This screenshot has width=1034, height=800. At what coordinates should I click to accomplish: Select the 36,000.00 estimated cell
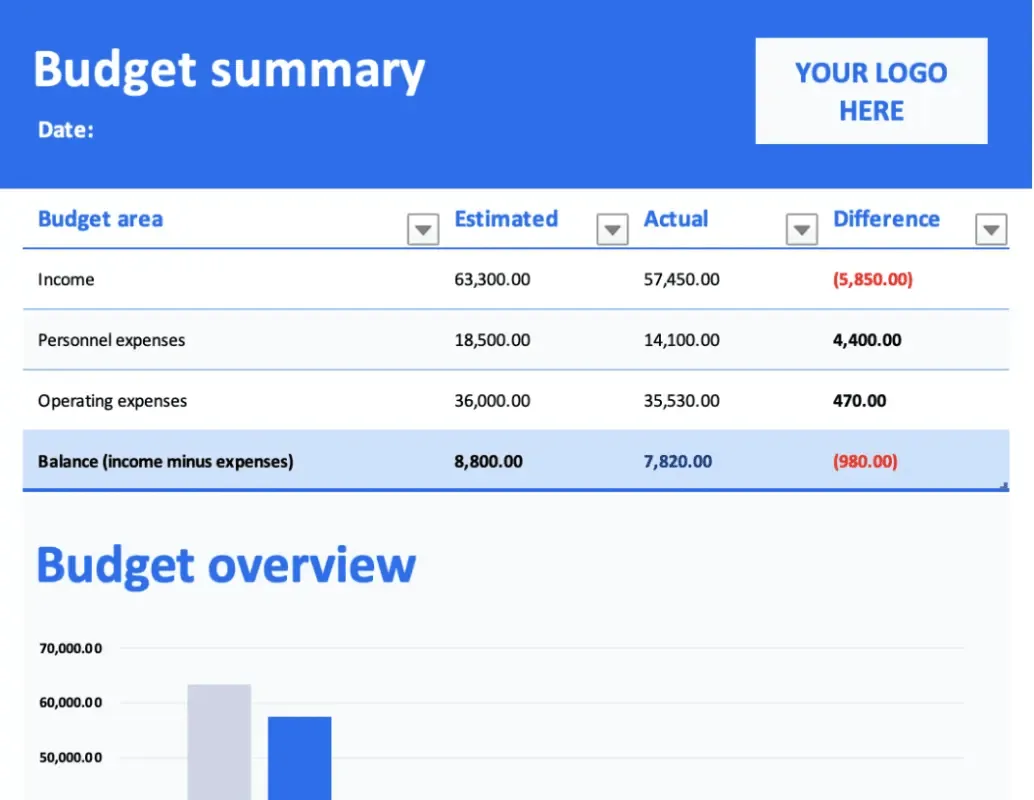(492, 401)
